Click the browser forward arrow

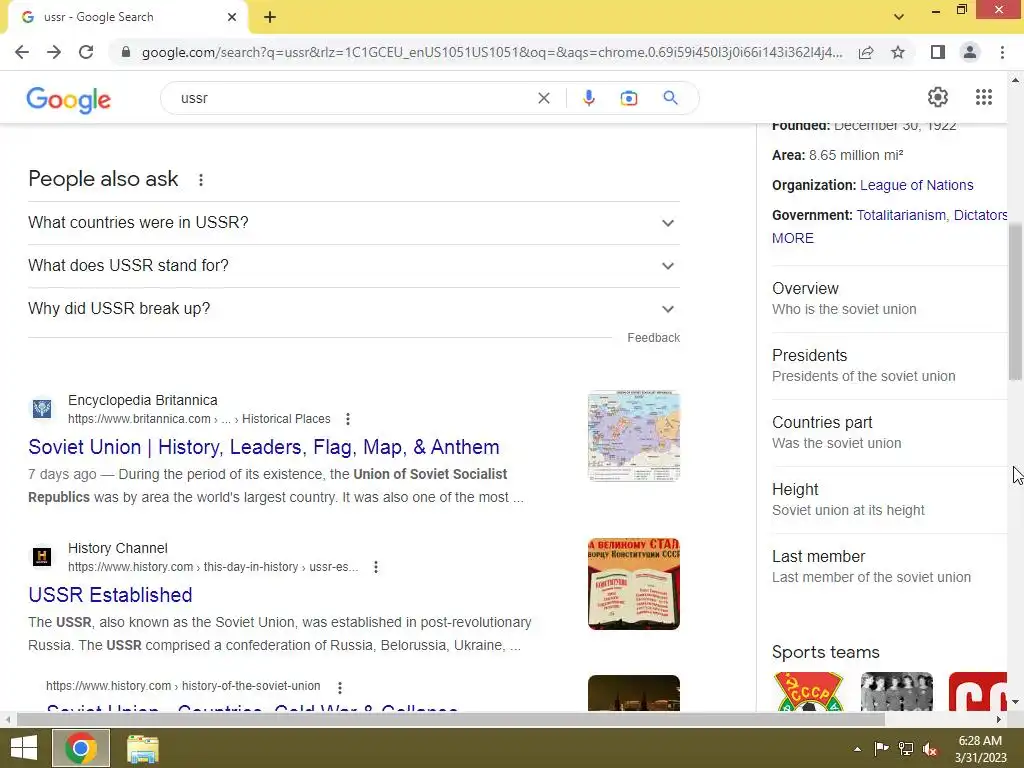click(54, 52)
